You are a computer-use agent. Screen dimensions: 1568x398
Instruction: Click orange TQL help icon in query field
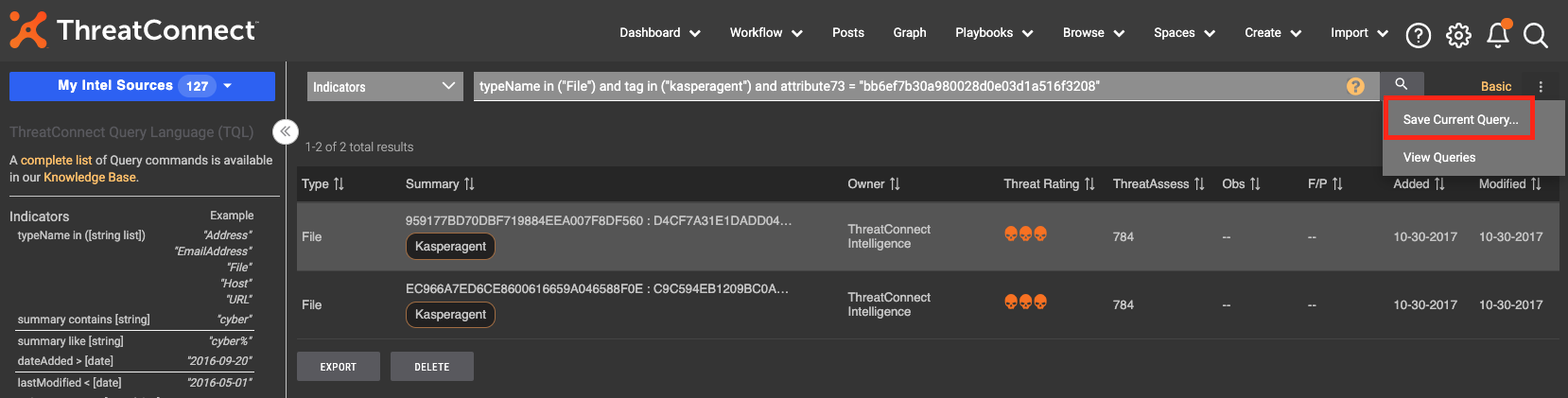pos(1355,86)
